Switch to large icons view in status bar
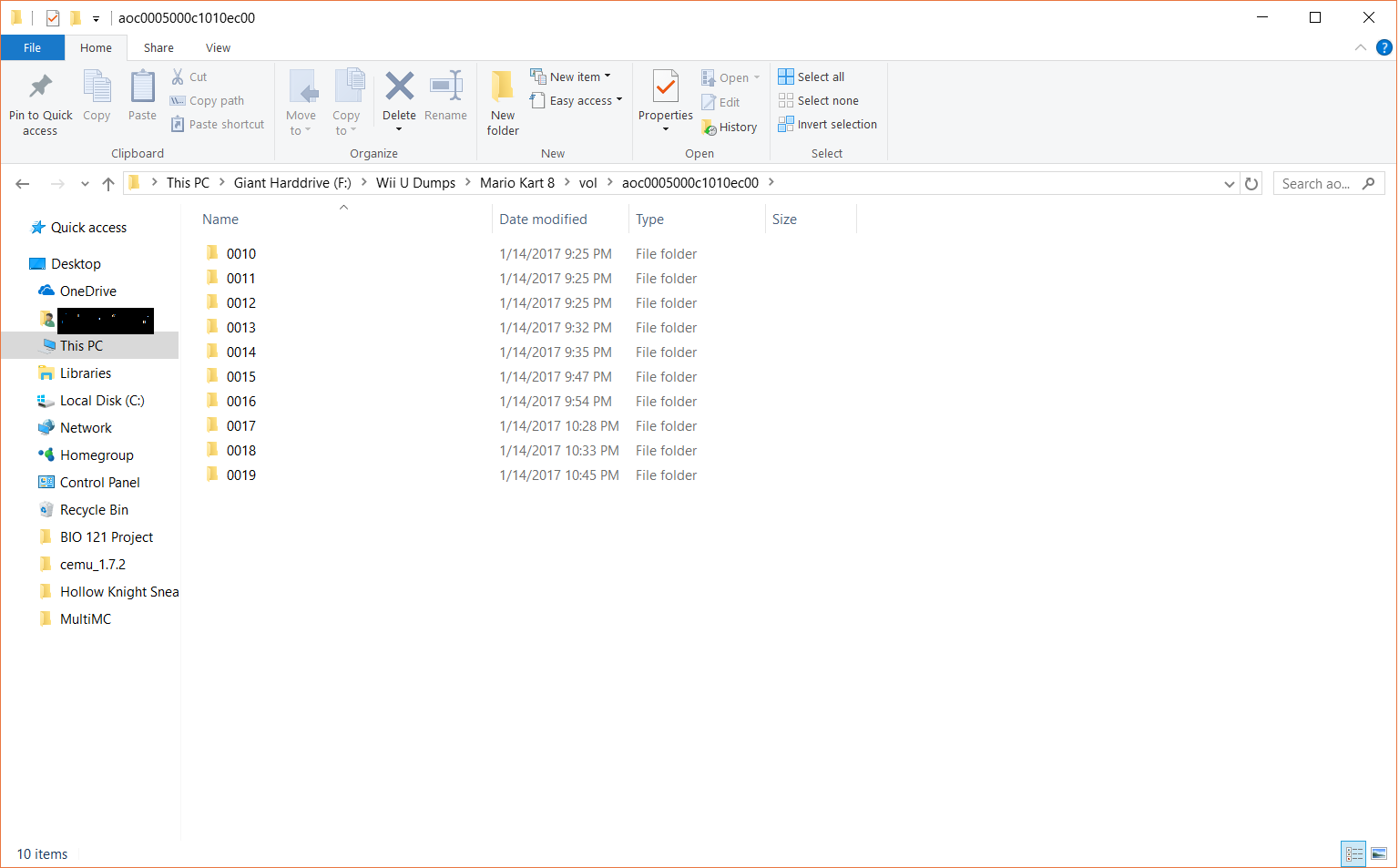 click(x=1379, y=853)
